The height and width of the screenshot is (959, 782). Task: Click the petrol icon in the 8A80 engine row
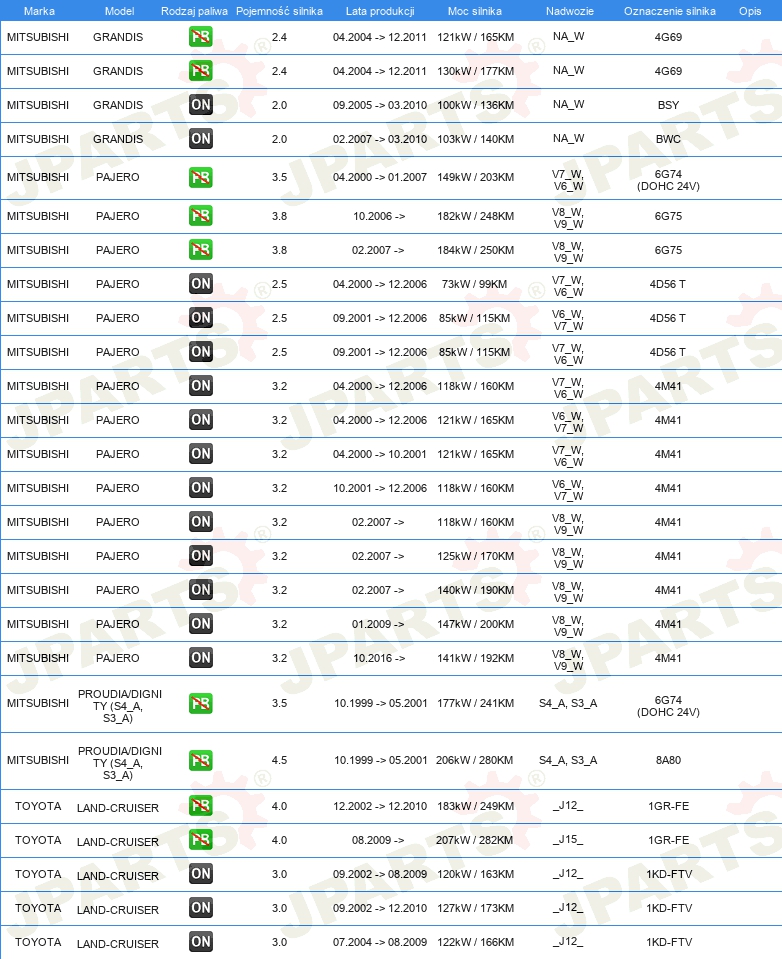coord(201,760)
